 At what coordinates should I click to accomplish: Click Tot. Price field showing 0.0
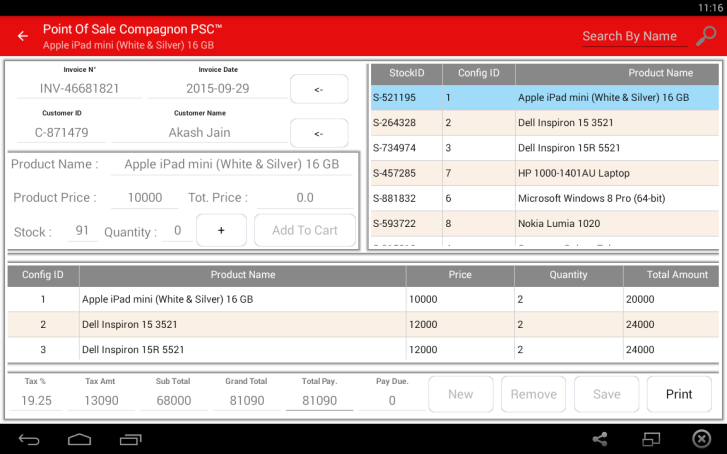[x=305, y=198]
